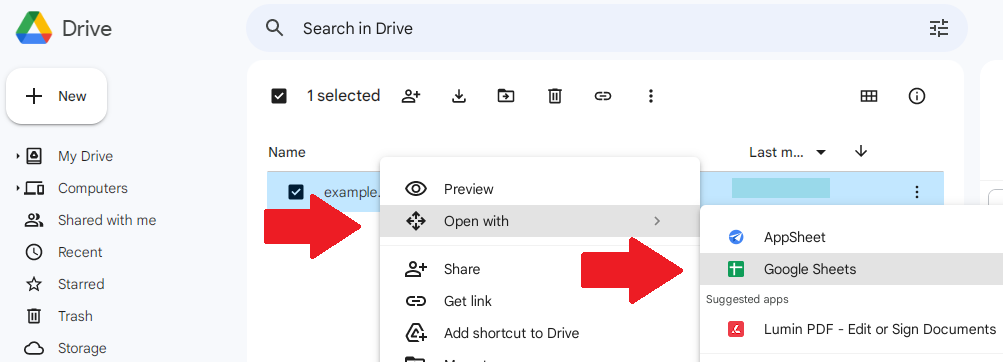Show the View details info panel
This screenshot has width=1003, height=362.
(917, 96)
